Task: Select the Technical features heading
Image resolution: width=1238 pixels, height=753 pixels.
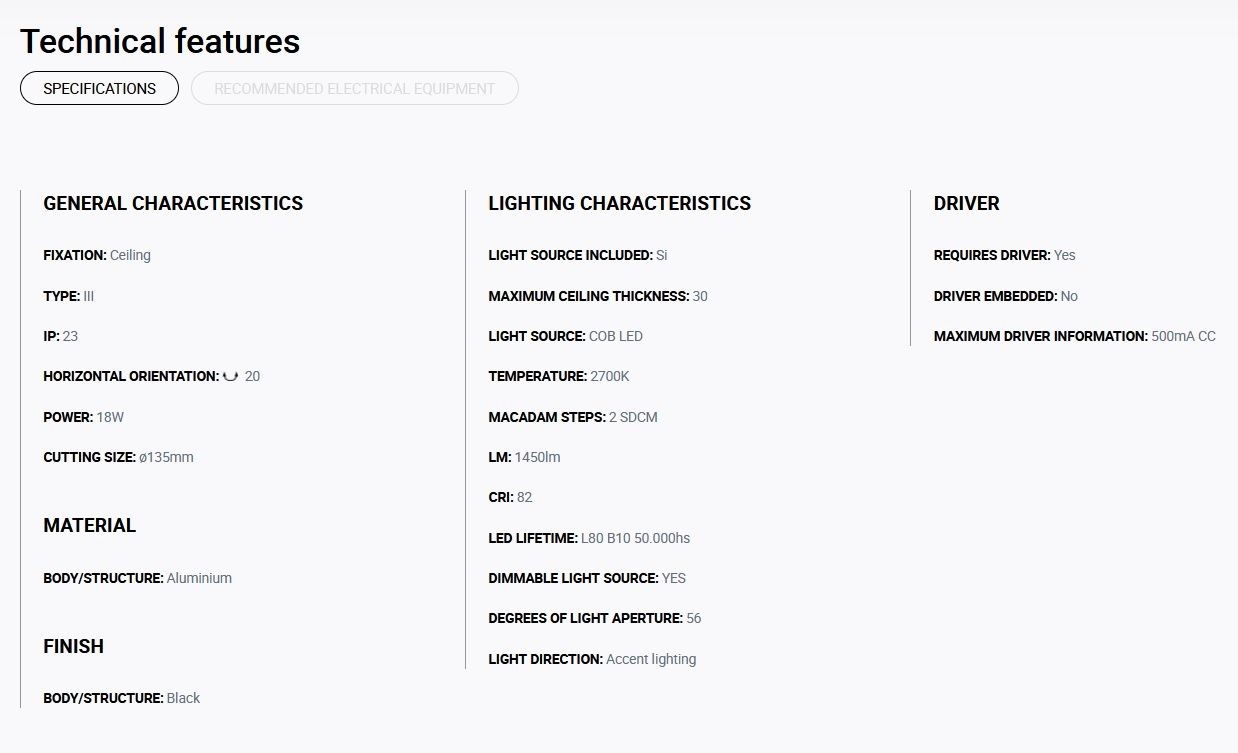Action: coord(160,41)
